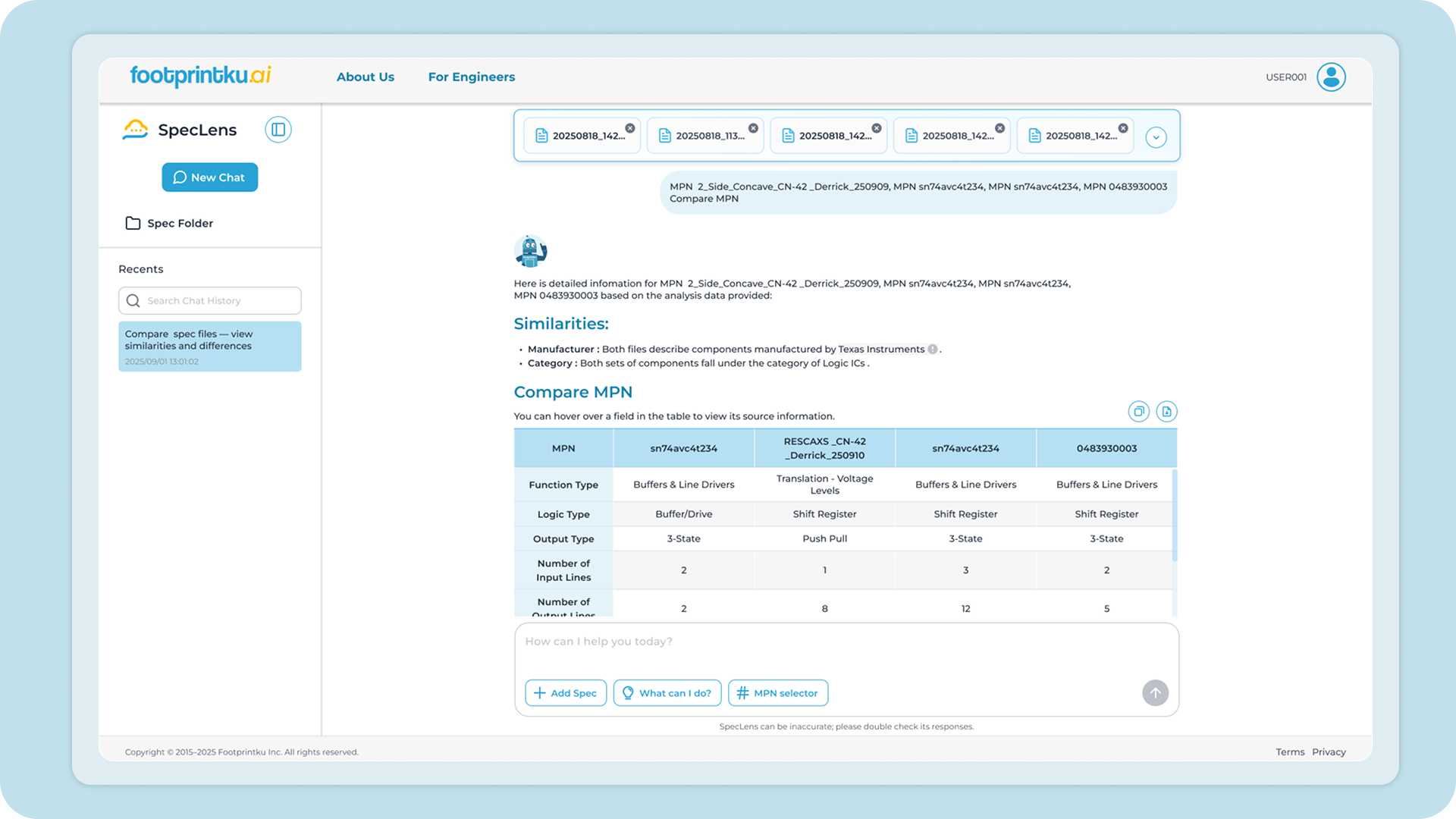The height and width of the screenshot is (819, 1456).
Task: Click the Add Spec button
Action: click(x=566, y=693)
